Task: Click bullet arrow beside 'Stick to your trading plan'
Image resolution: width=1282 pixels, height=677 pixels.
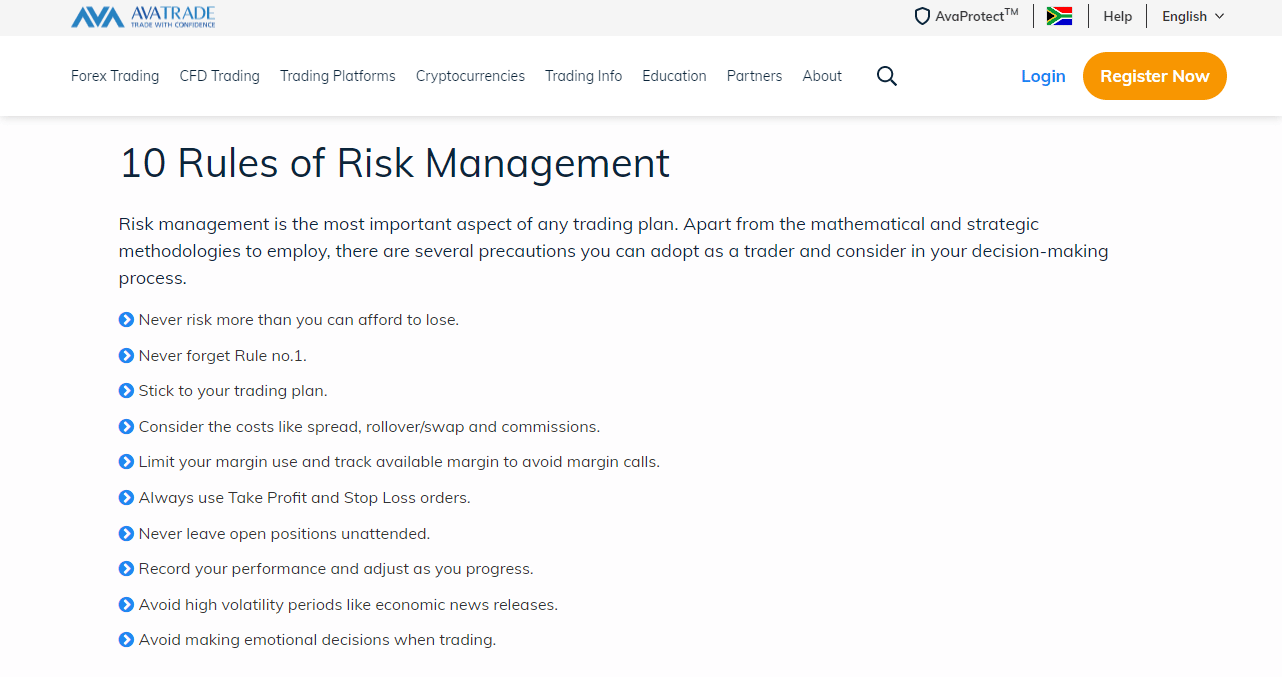Action: click(x=126, y=391)
